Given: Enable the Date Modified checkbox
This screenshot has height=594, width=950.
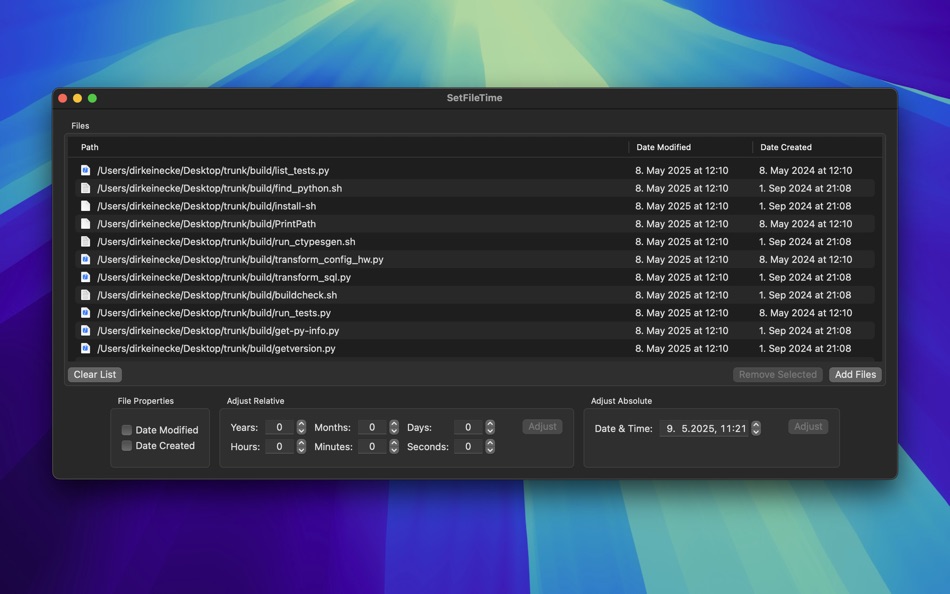Looking at the screenshot, I should click(x=127, y=430).
